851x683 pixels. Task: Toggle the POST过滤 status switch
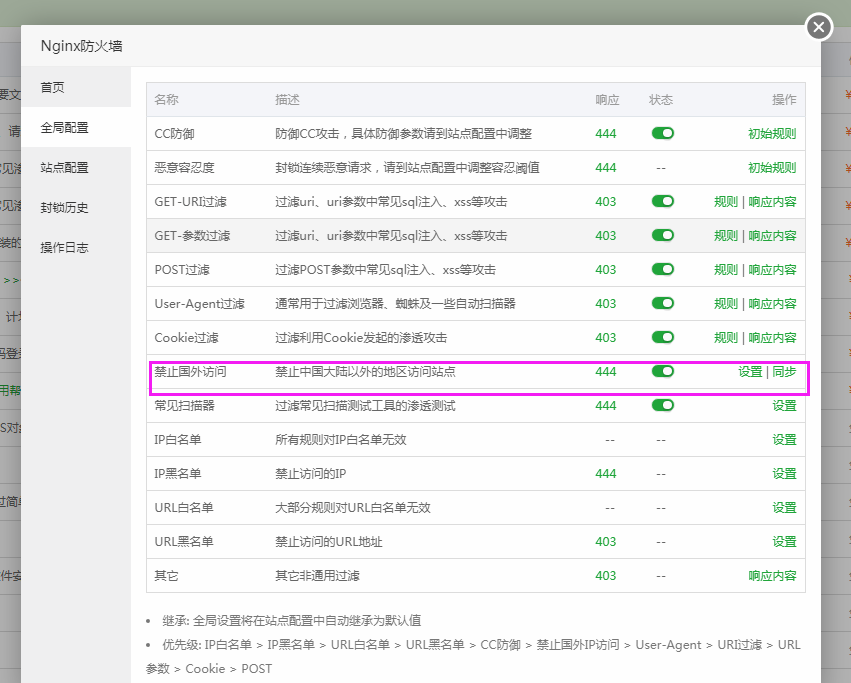point(663,269)
